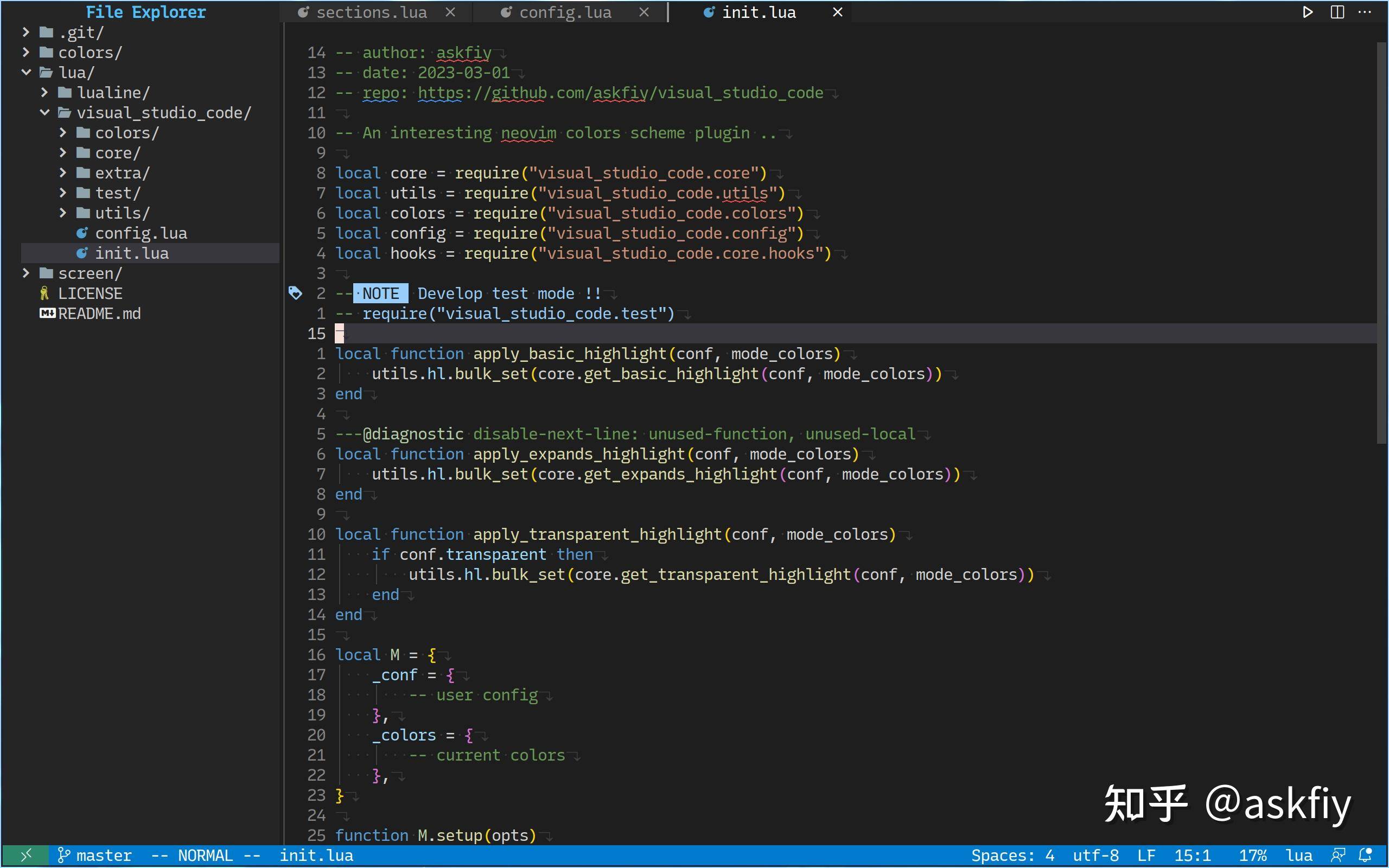Select the init.lua tab

(x=759, y=12)
